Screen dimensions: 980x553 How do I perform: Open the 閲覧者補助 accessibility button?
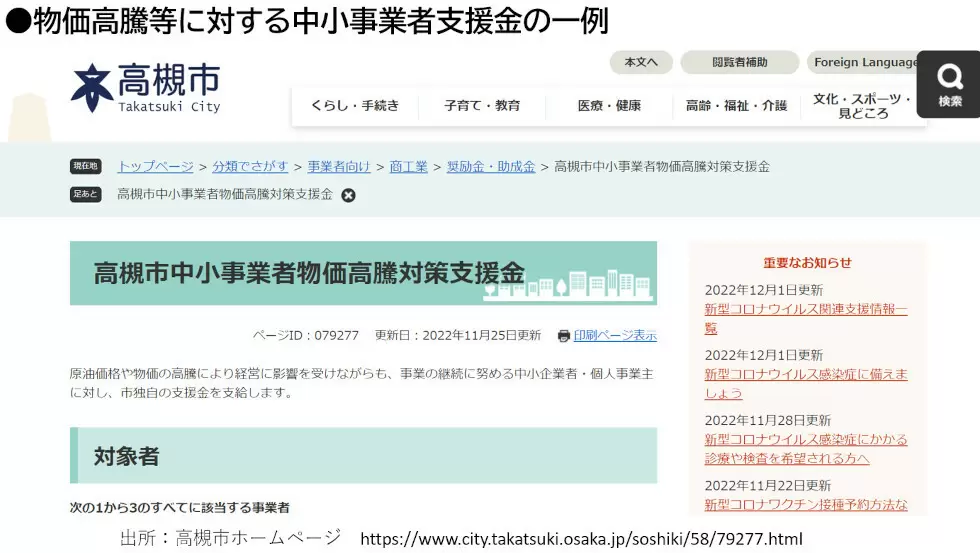pyautogui.click(x=740, y=62)
